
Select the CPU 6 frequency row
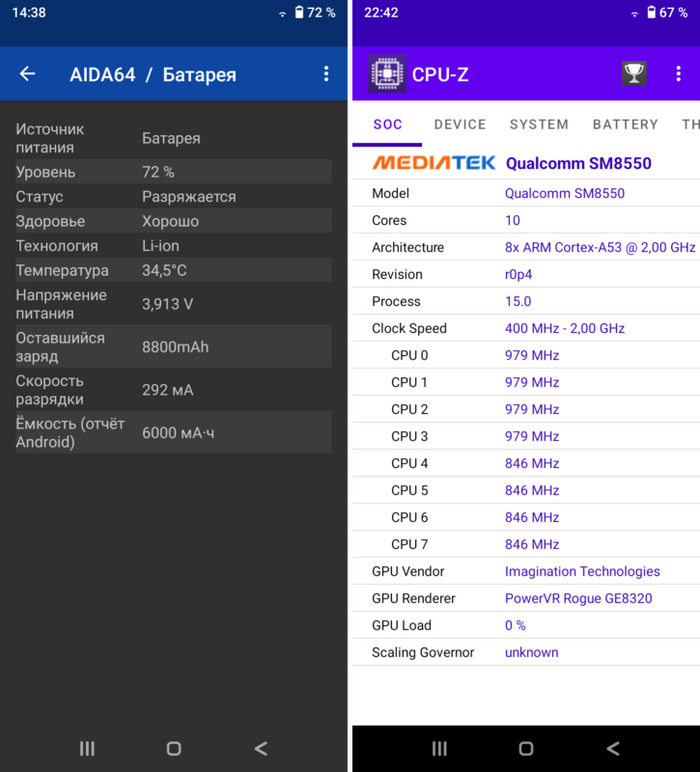click(526, 517)
